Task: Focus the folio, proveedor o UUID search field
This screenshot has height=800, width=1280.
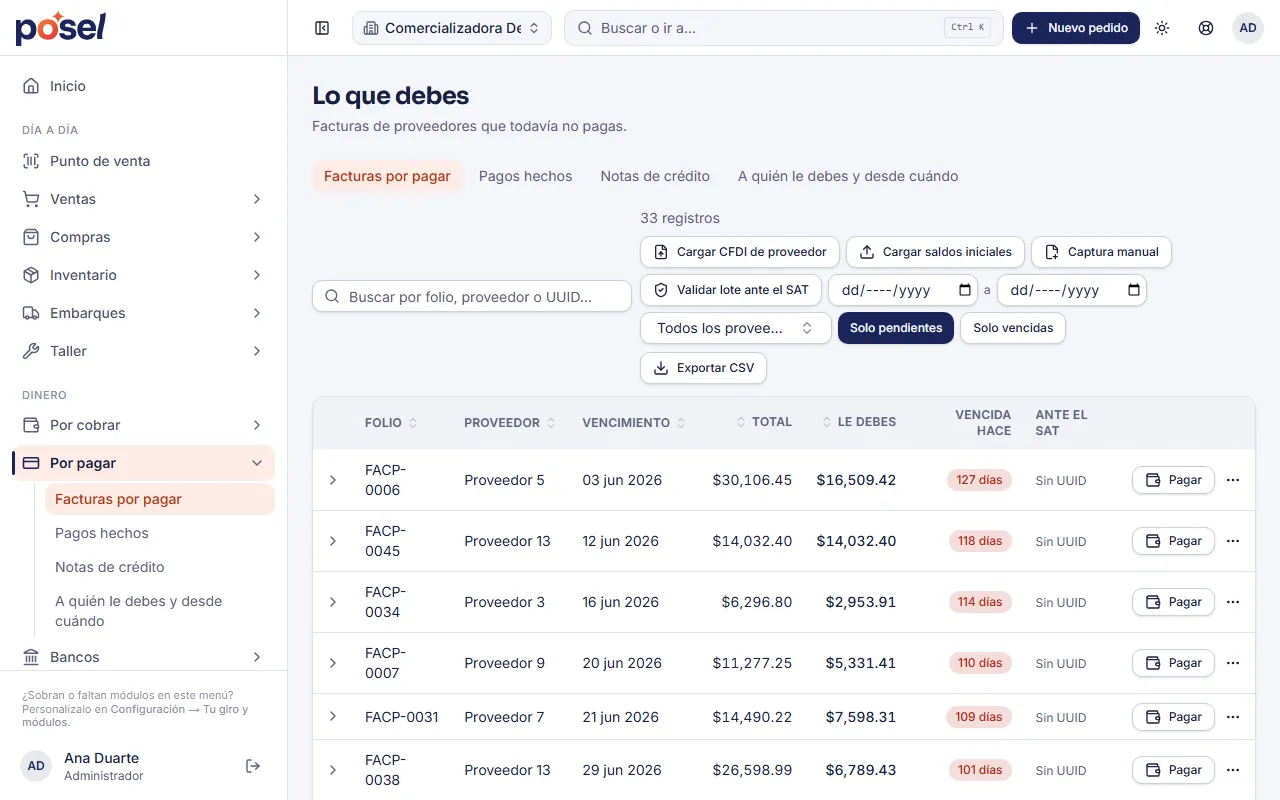Action: point(472,297)
